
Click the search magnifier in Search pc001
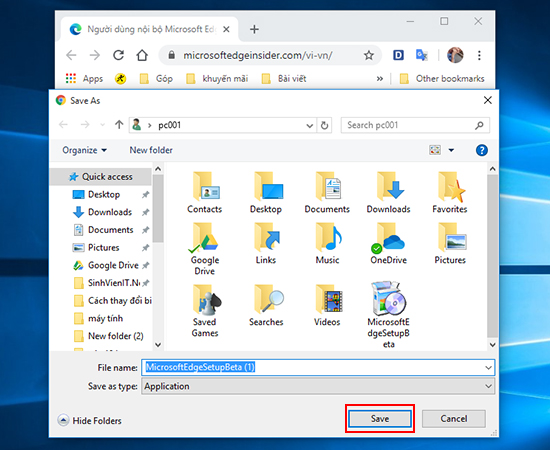(x=479, y=125)
